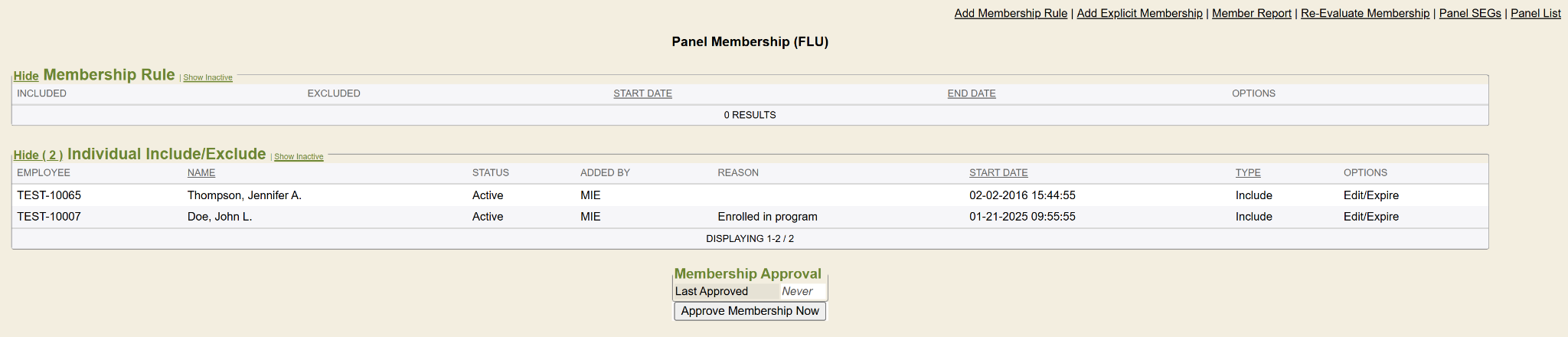Image resolution: width=1568 pixels, height=337 pixels.
Task: Sort individual members by Type
Action: pos(1247,173)
